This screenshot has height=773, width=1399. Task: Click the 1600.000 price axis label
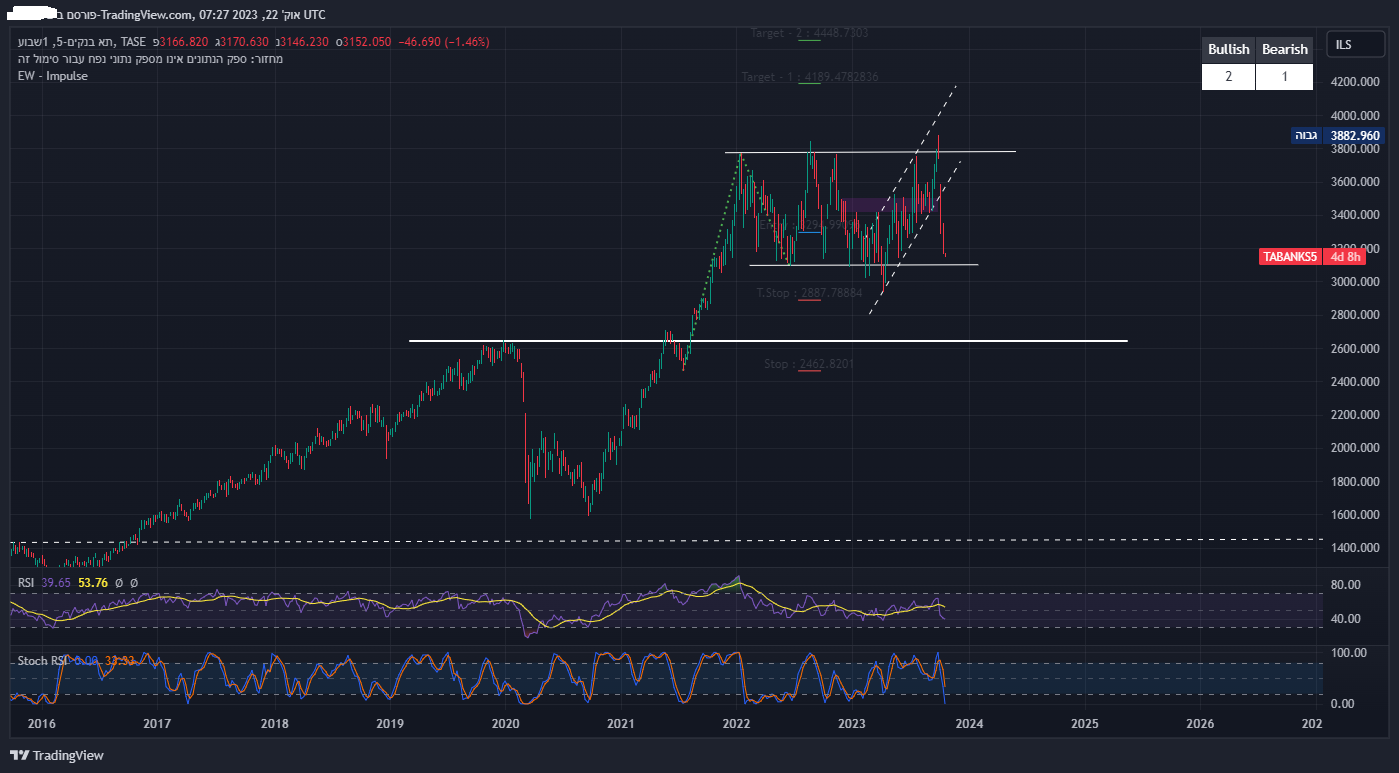pos(1357,515)
